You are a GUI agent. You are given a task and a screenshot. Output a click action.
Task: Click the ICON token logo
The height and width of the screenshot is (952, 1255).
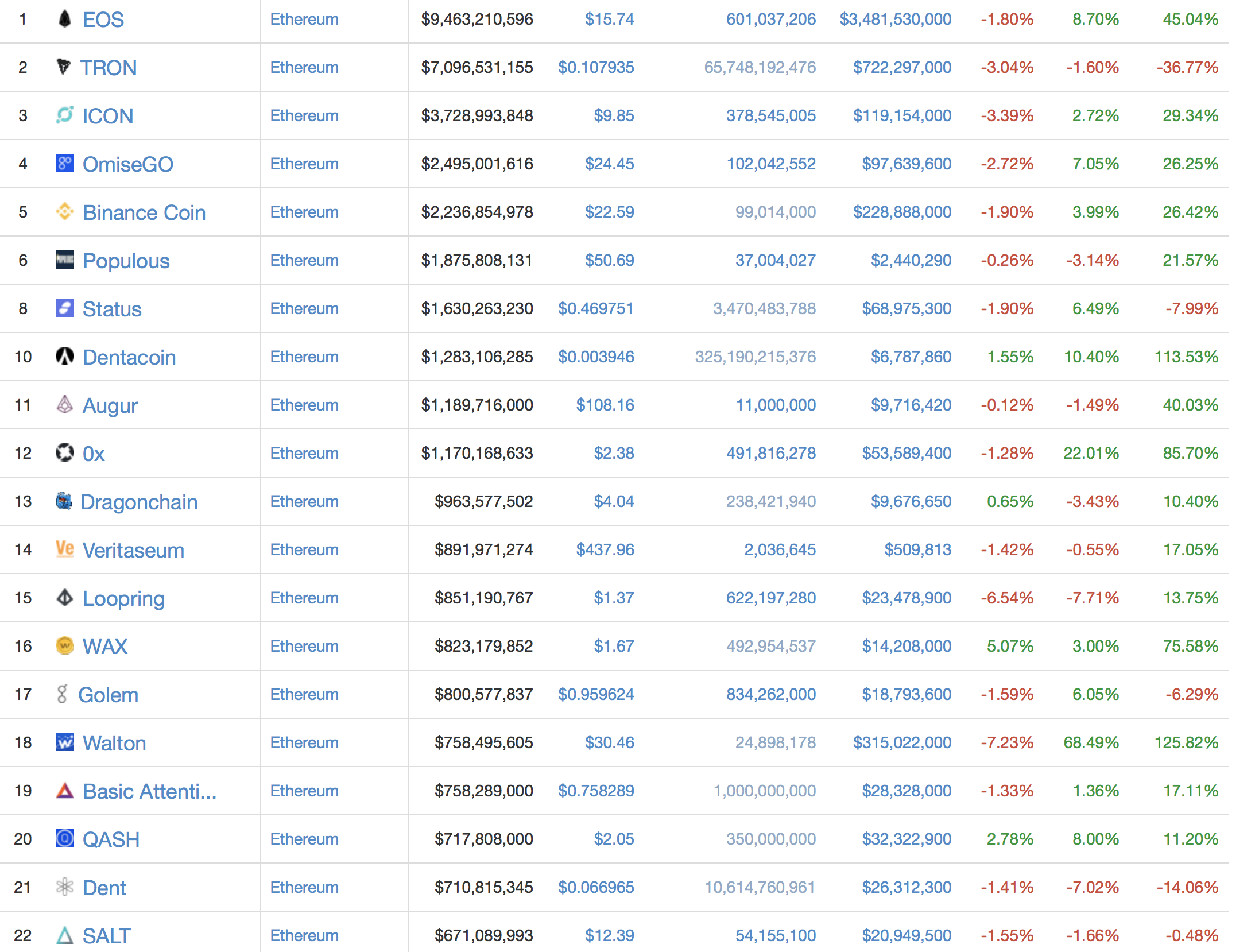coord(65,115)
